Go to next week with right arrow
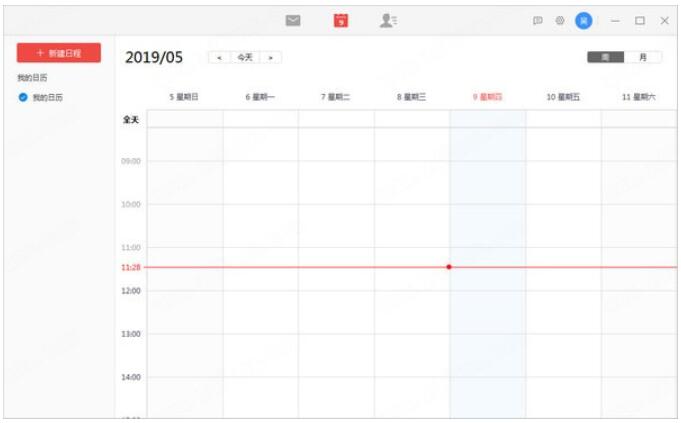The image size is (681, 423). 270,57
